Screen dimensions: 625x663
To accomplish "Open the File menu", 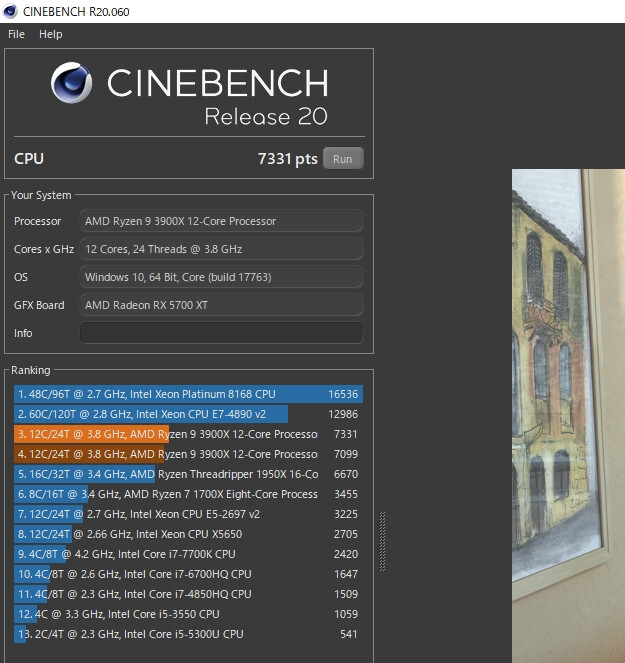I will (16, 34).
